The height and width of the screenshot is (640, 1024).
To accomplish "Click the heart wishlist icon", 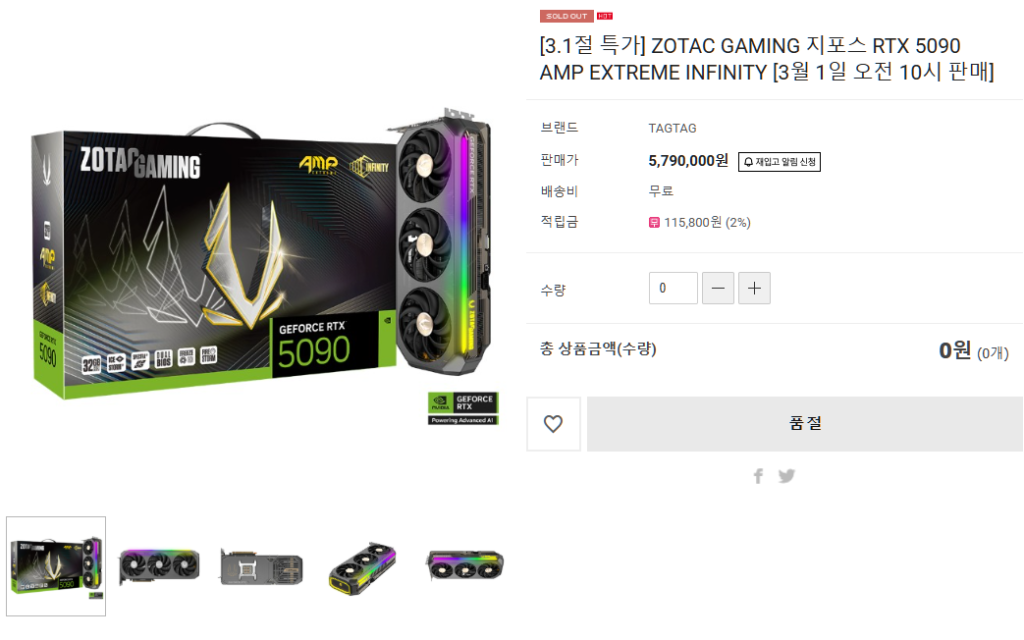I will (x=553, y=424).
